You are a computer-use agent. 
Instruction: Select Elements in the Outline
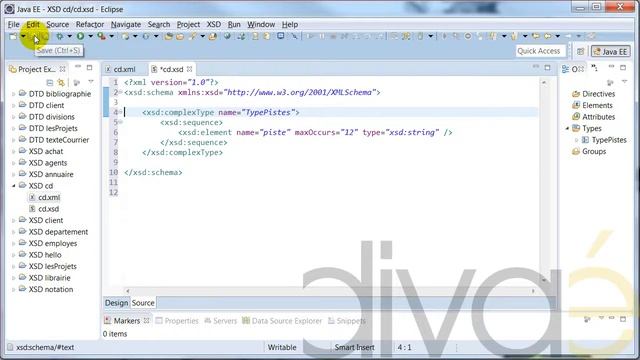[x=592, y=105]
